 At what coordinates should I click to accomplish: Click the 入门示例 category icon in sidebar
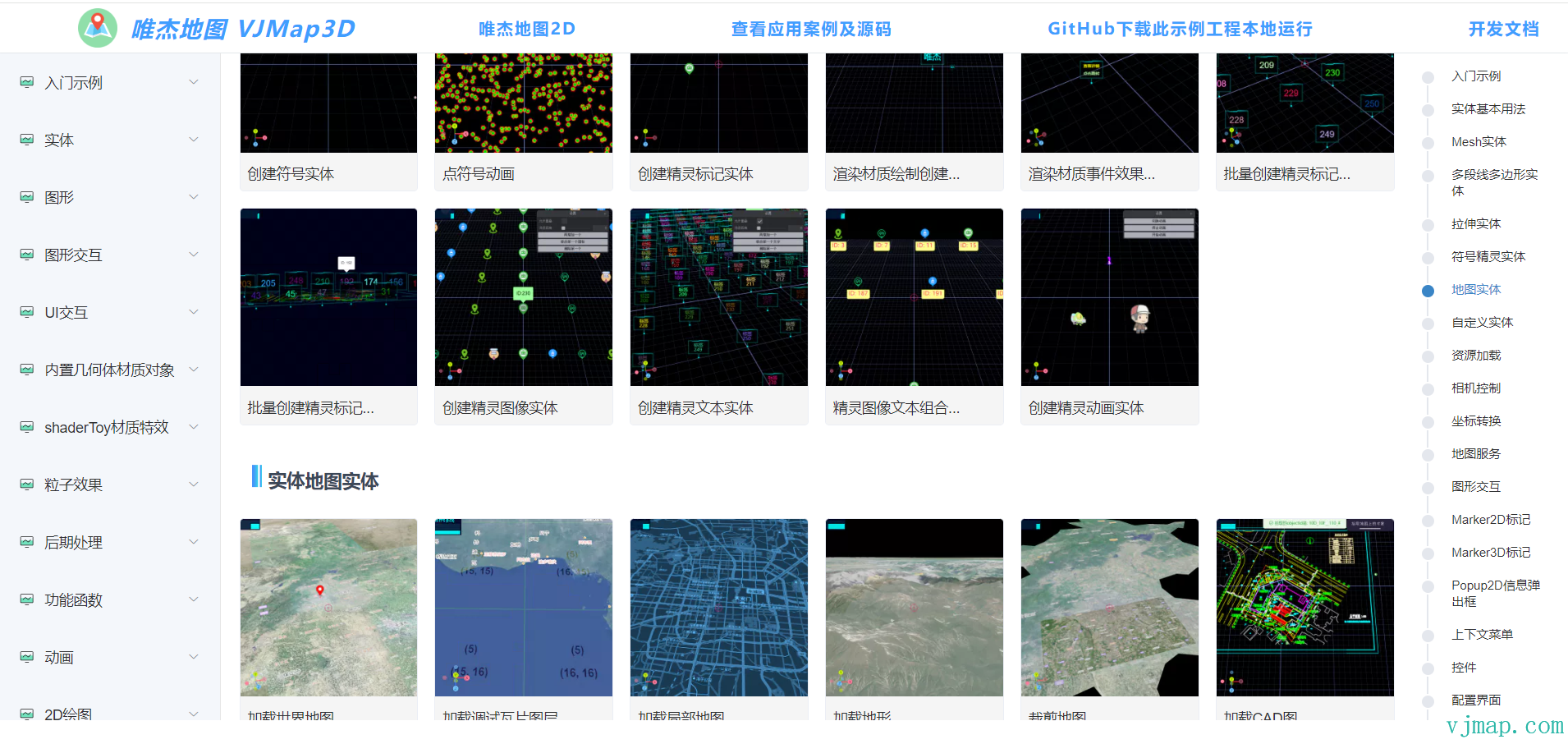point(26,82)
